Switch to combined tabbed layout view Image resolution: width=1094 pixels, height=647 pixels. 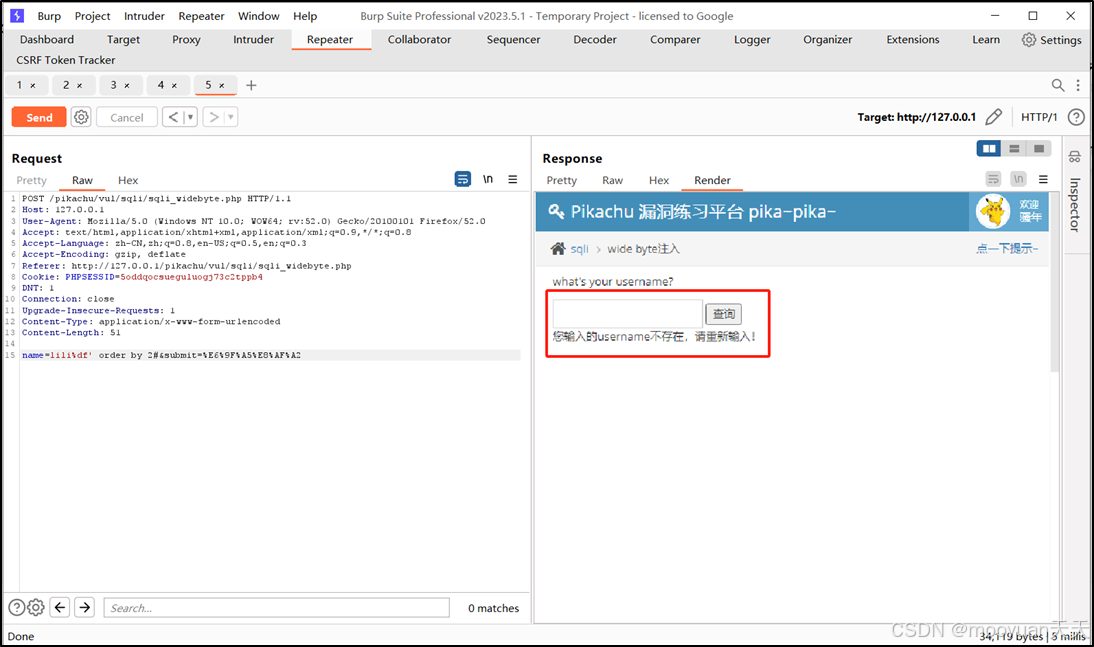(x=1039, y=149)
